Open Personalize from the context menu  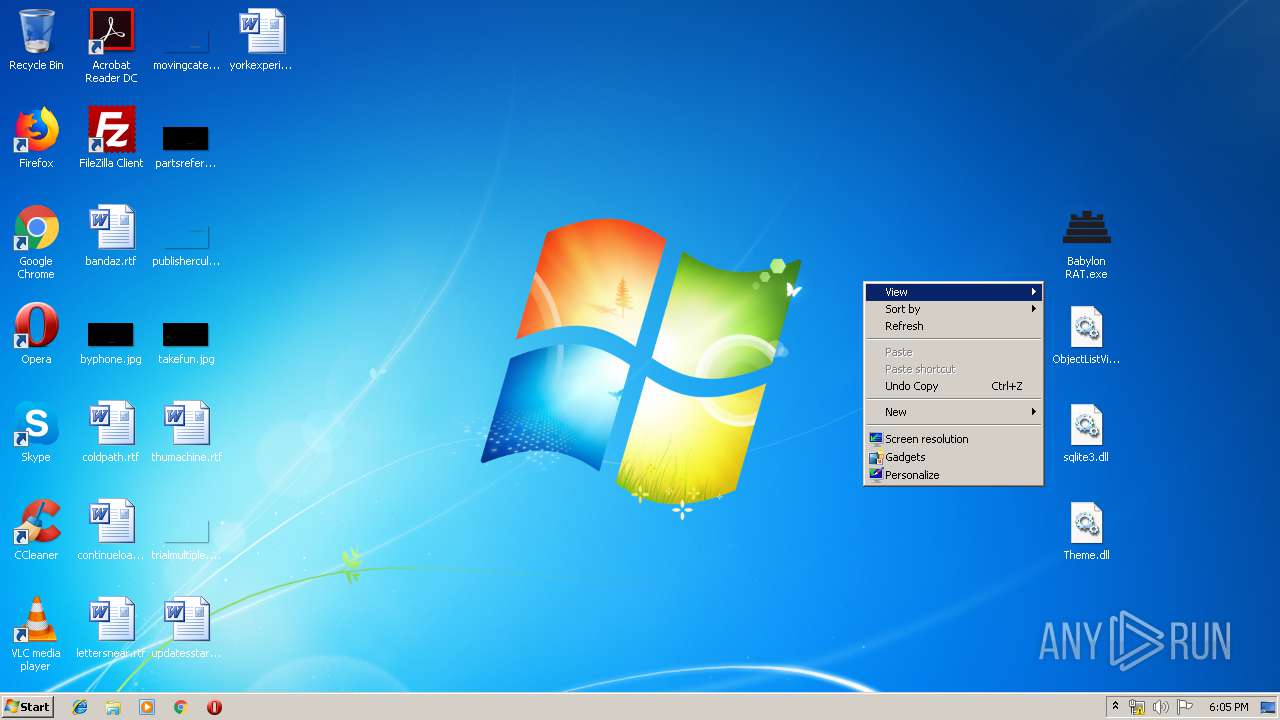tap(954, 475)
